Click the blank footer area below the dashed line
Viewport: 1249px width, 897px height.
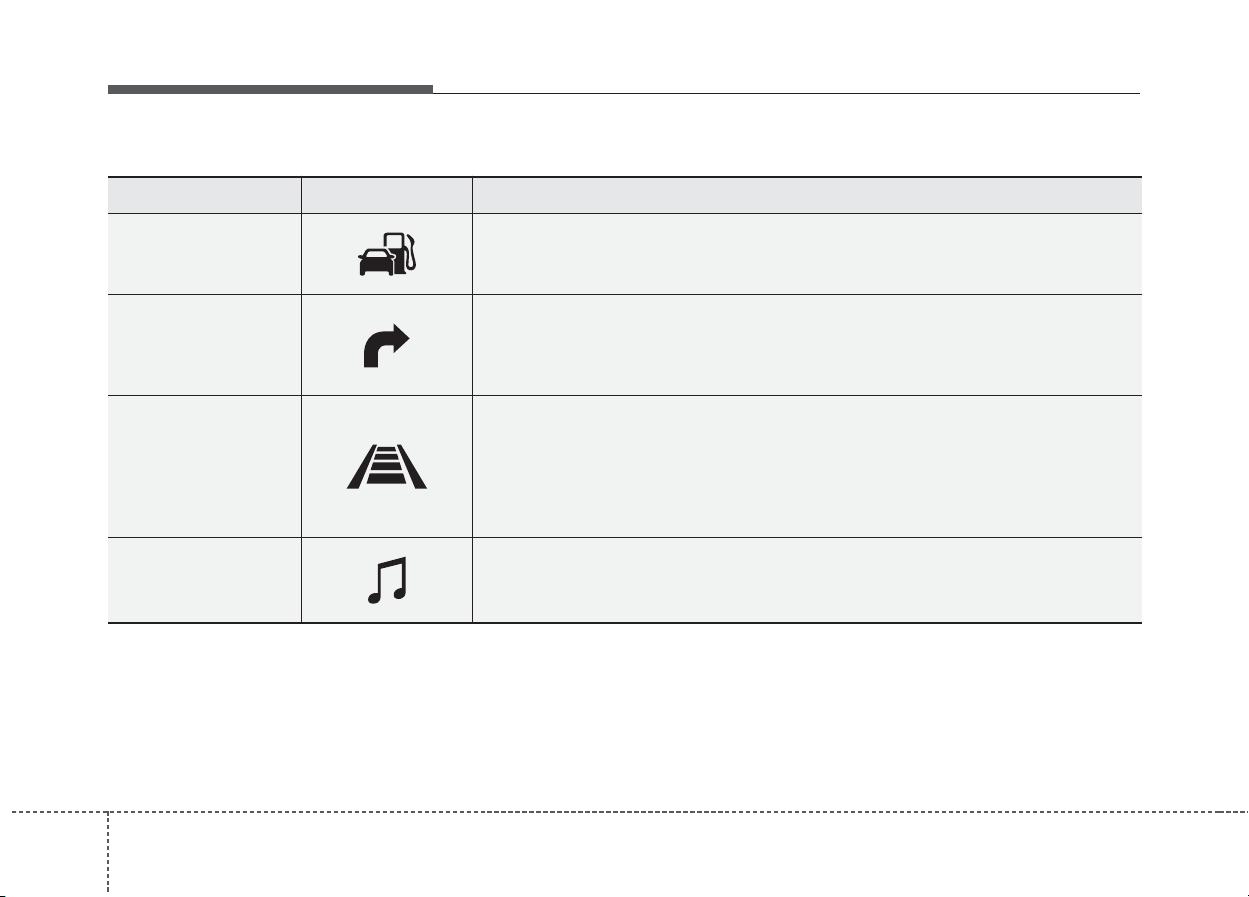[678, 853]
